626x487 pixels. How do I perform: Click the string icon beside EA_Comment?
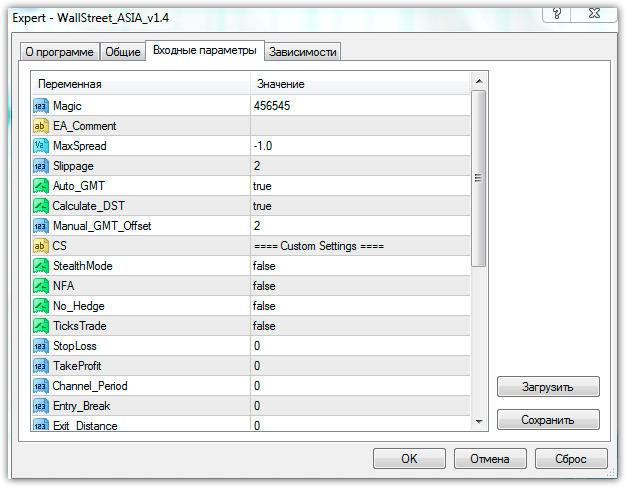[x=41, y=126]
